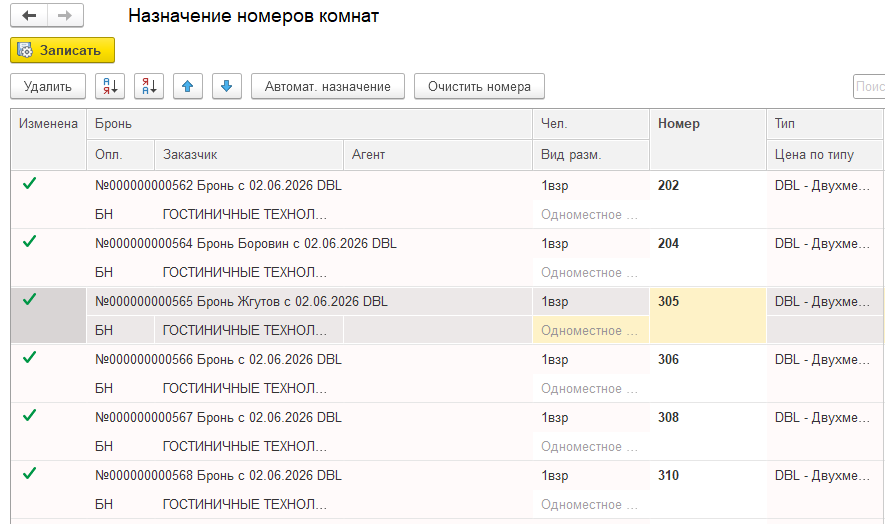Click Очистить номера button
The width and height of the screenshot is (885, 524).
(479, 86)
